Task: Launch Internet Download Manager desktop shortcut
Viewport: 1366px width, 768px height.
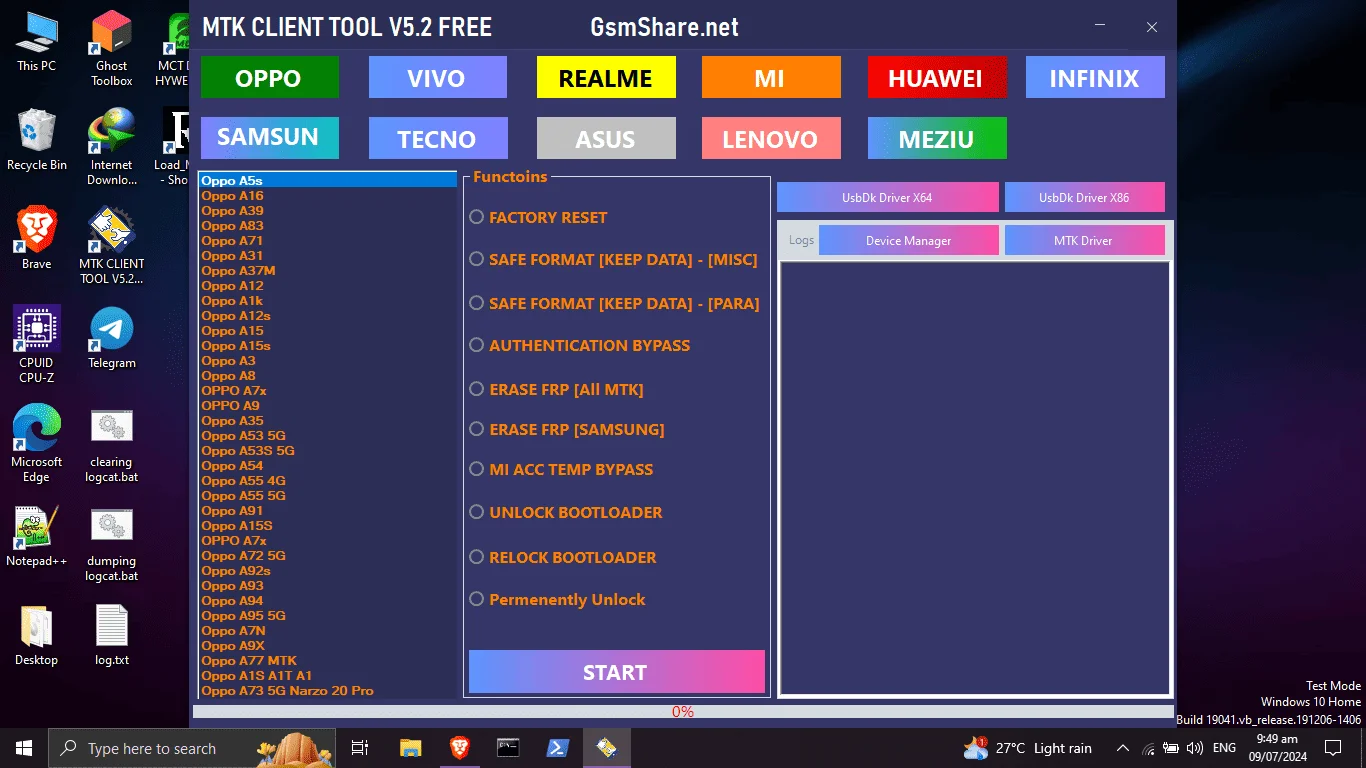Action: coord(111,147)
